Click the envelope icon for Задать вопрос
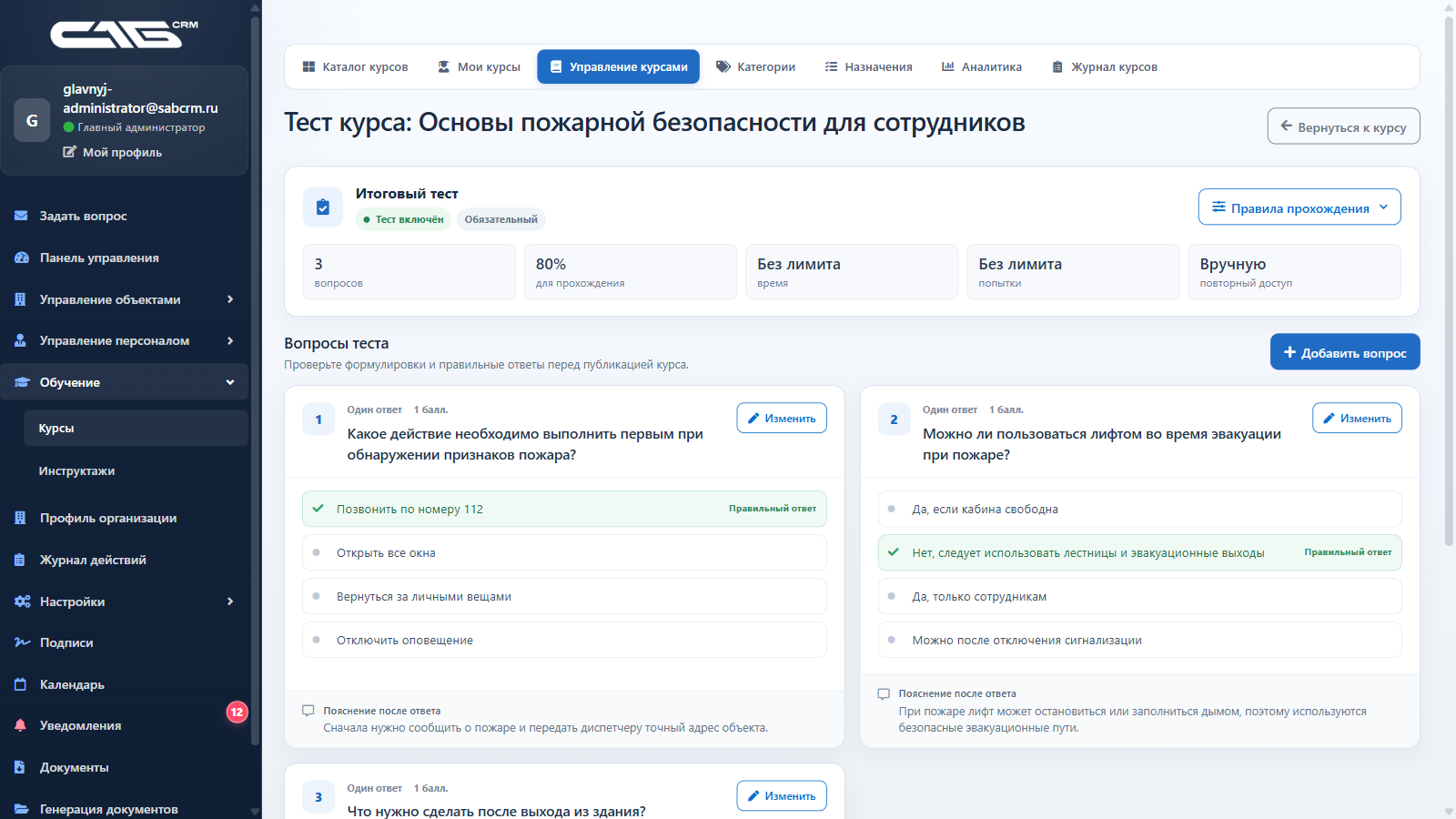Viewport: 1456px width, 819px height. [x=21, y=216]
